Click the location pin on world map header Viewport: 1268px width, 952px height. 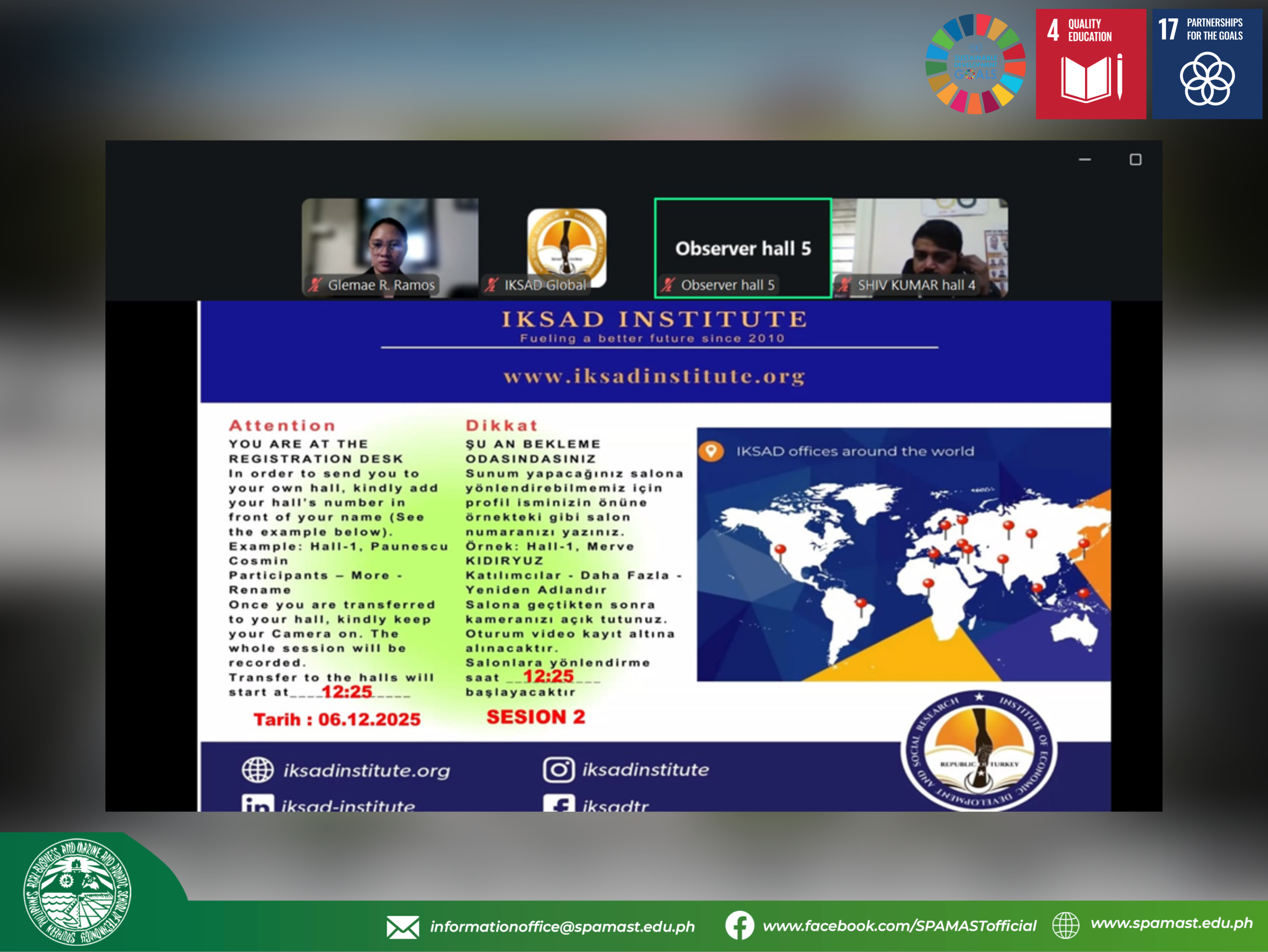click(711, 451)
